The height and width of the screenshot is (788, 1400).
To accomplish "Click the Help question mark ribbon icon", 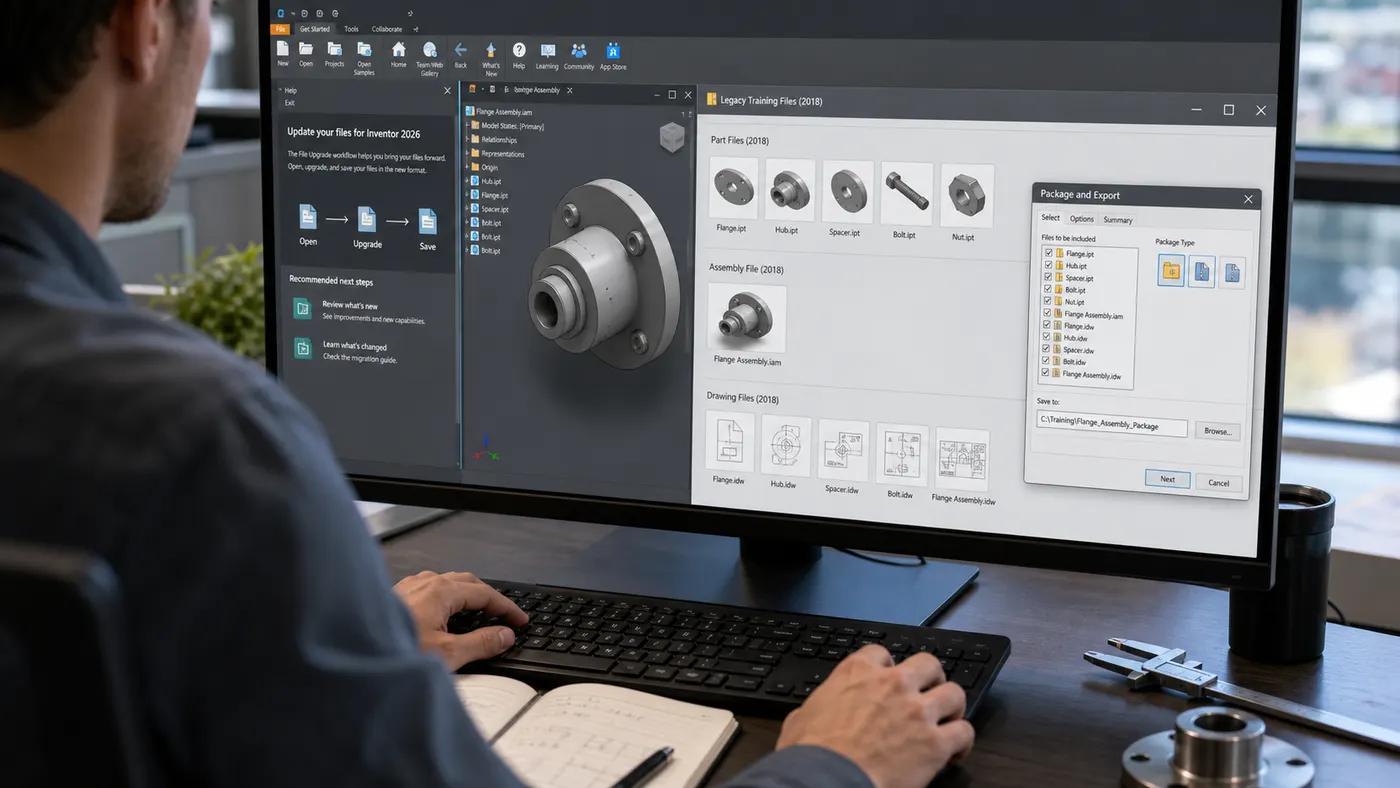I will pos(519,50).
